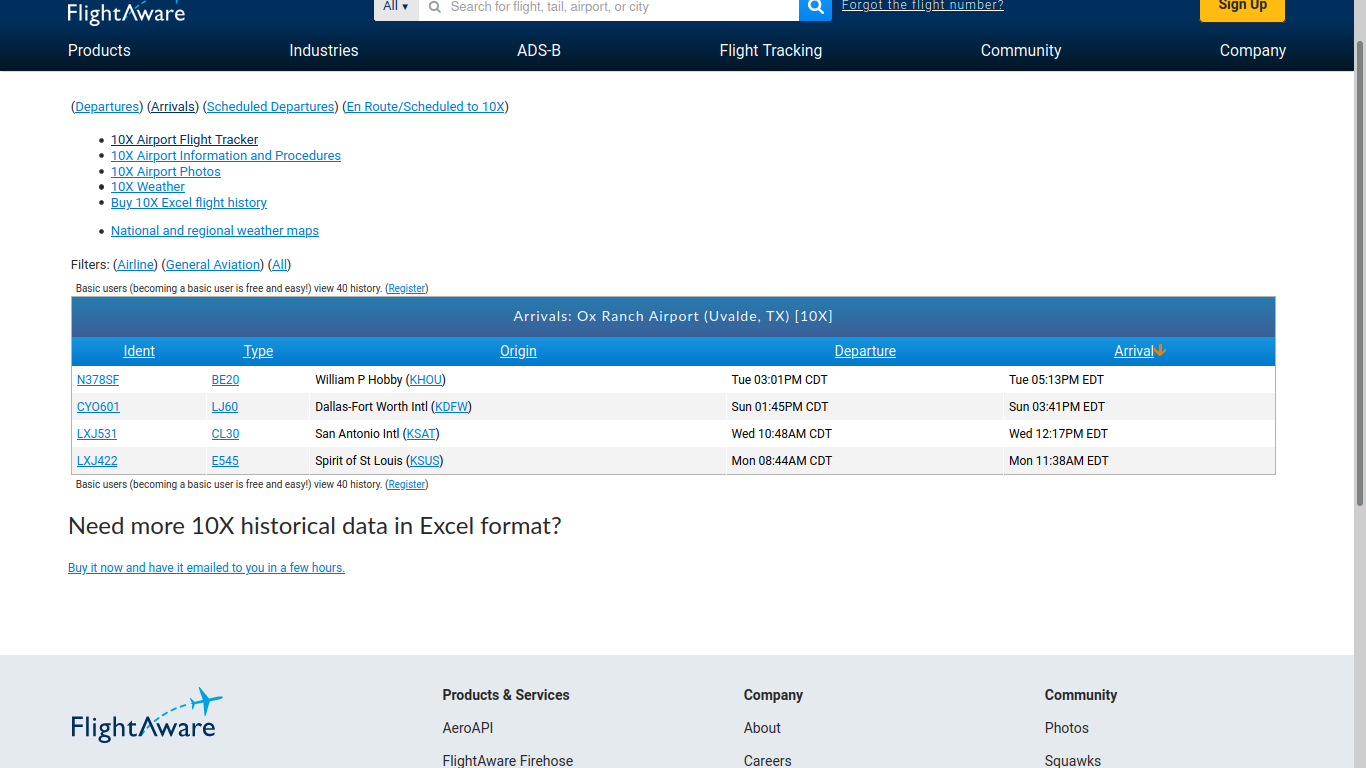Open the 10X Weather link

148,187
